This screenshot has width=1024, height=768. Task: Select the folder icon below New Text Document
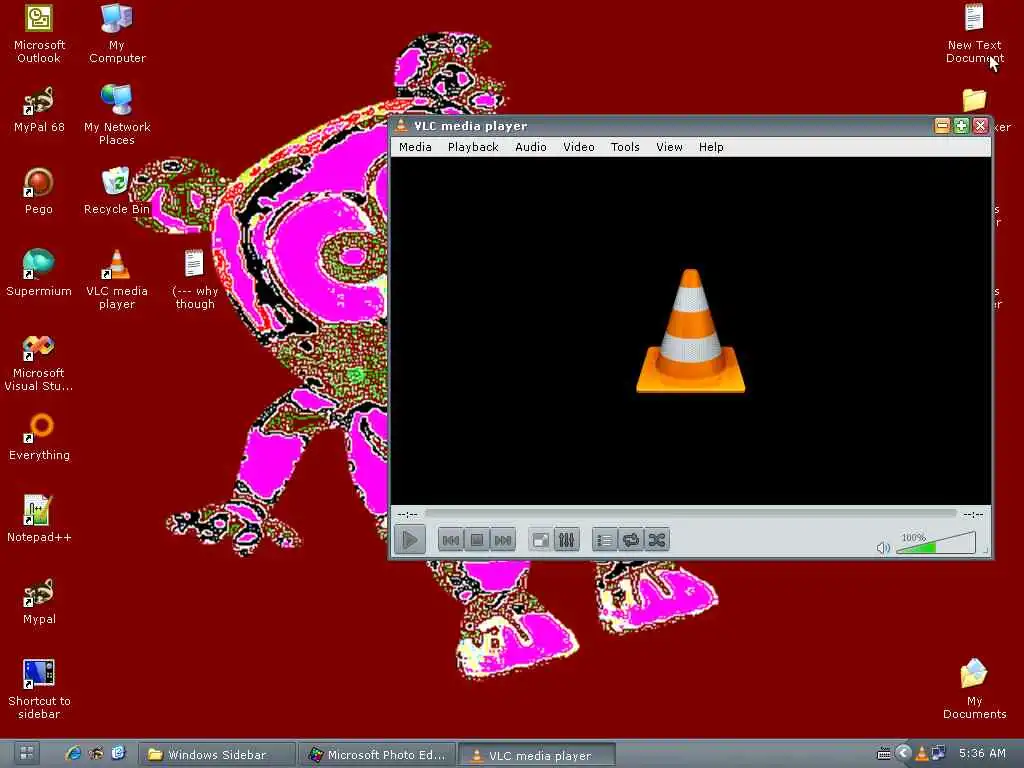[974, 101]
